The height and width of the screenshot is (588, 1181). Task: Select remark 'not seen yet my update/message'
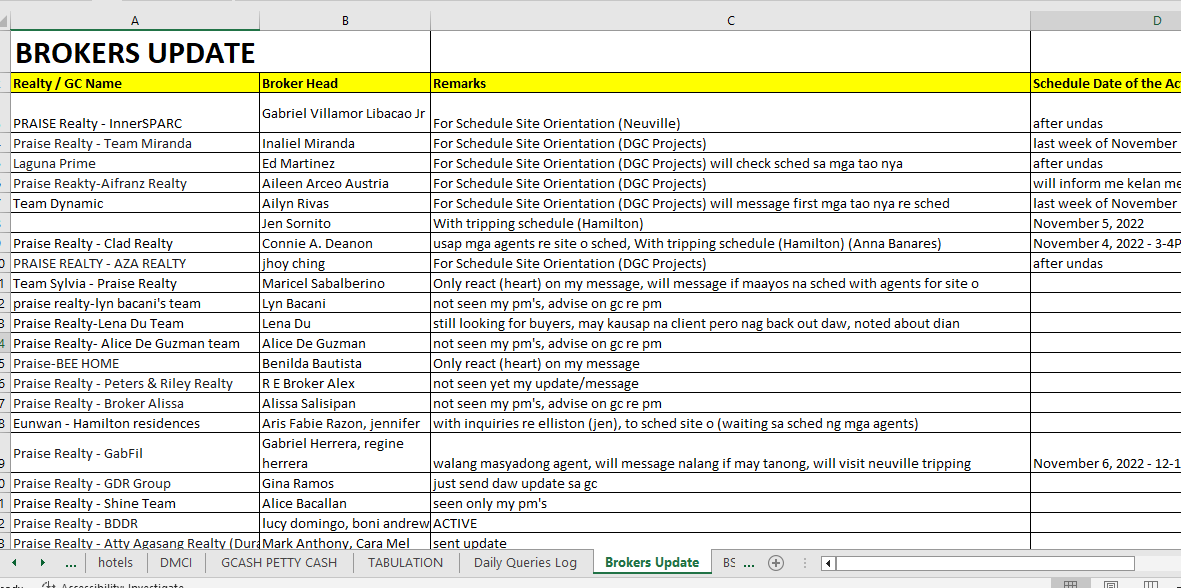[730, 383]
